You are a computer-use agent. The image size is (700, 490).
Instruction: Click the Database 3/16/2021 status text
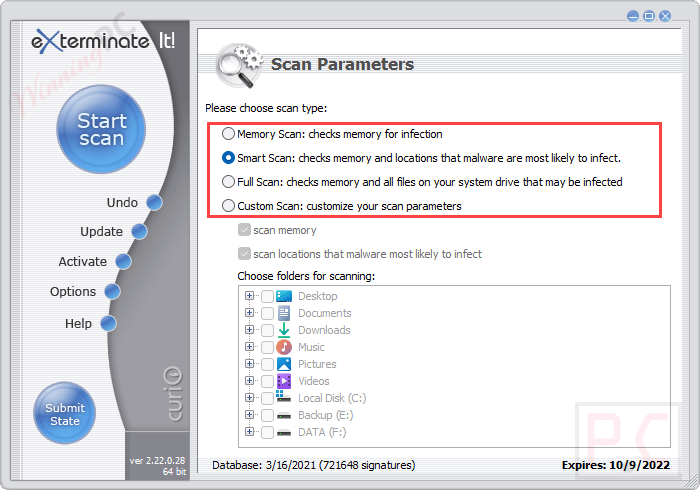coord(313,465)
